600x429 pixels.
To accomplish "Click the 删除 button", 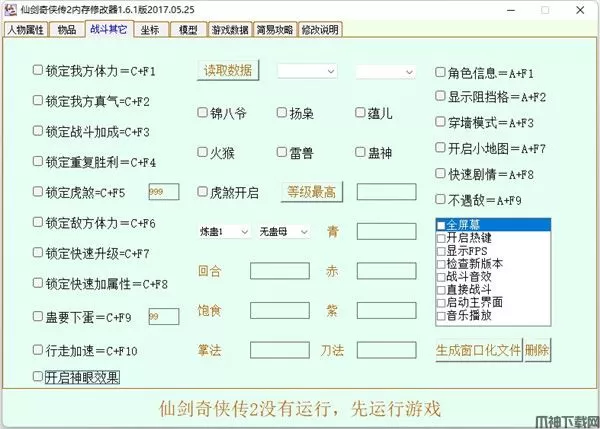I will tap(537, 350).
